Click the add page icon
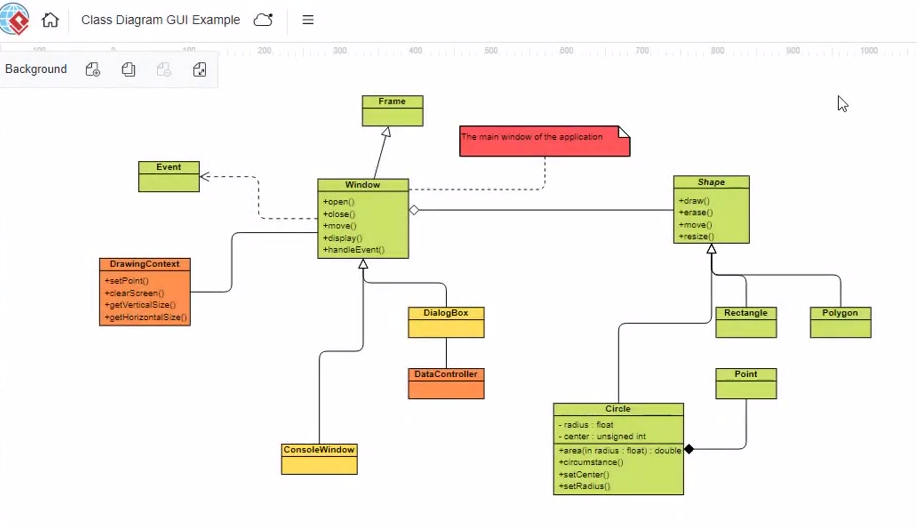 point(93,69)
